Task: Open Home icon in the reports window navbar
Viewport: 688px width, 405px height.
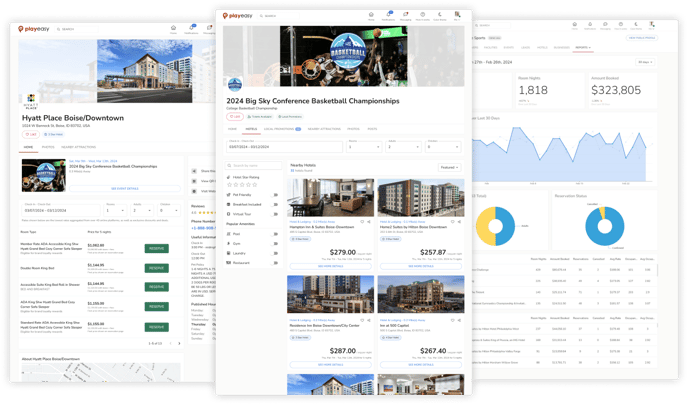Action: 575,25
